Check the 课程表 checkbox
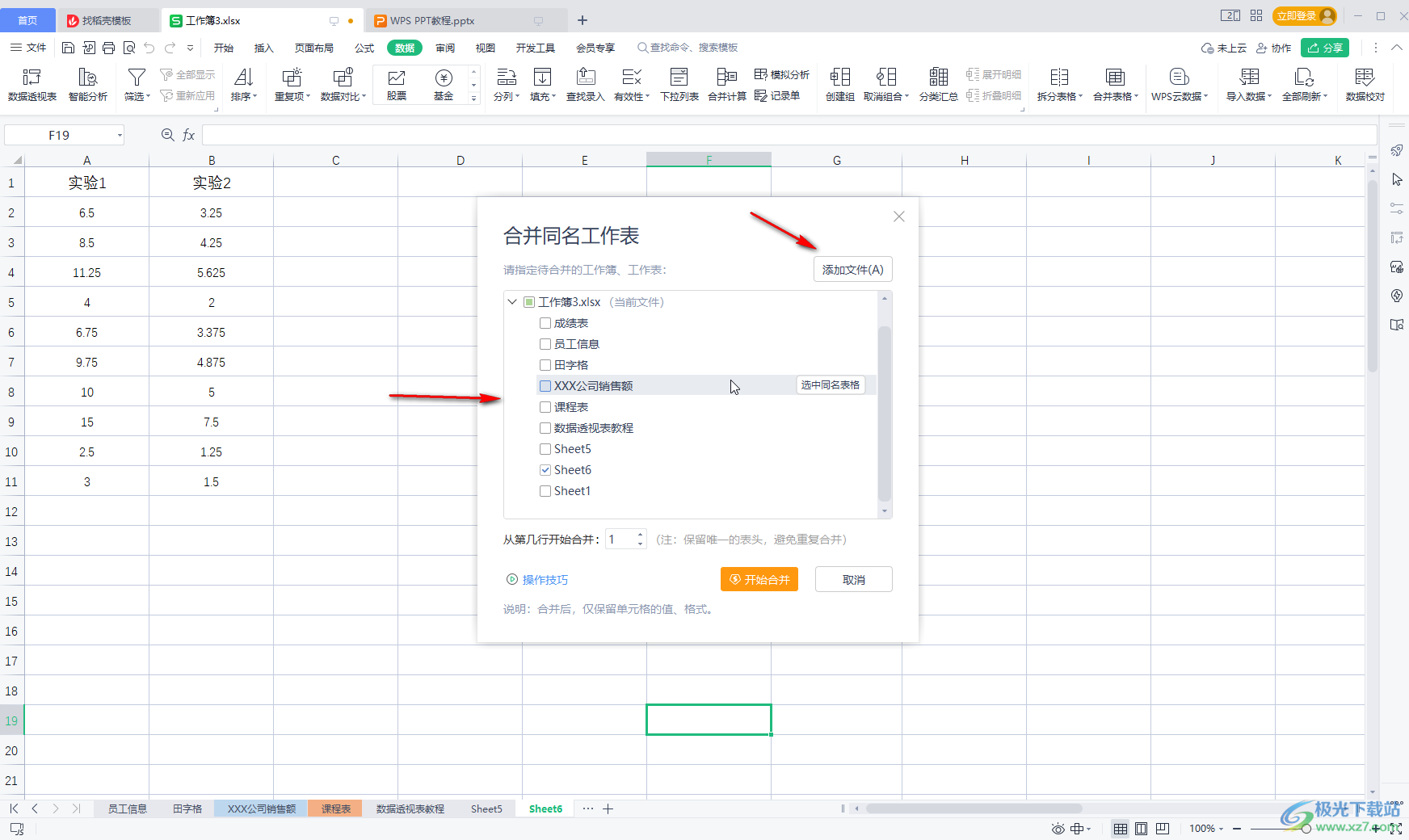Viewport: 1409px width, 840px height. click(x=545, y=407)
